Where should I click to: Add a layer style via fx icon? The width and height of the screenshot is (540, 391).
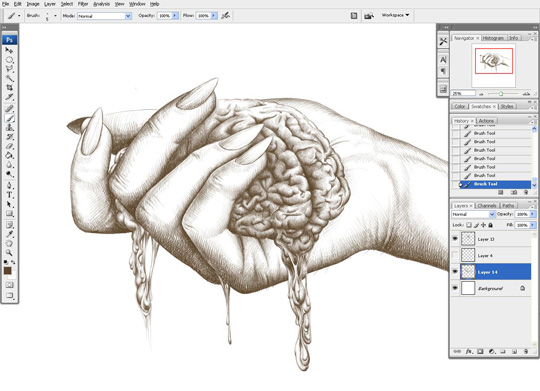pyautogui.click(x=469, y=351)
